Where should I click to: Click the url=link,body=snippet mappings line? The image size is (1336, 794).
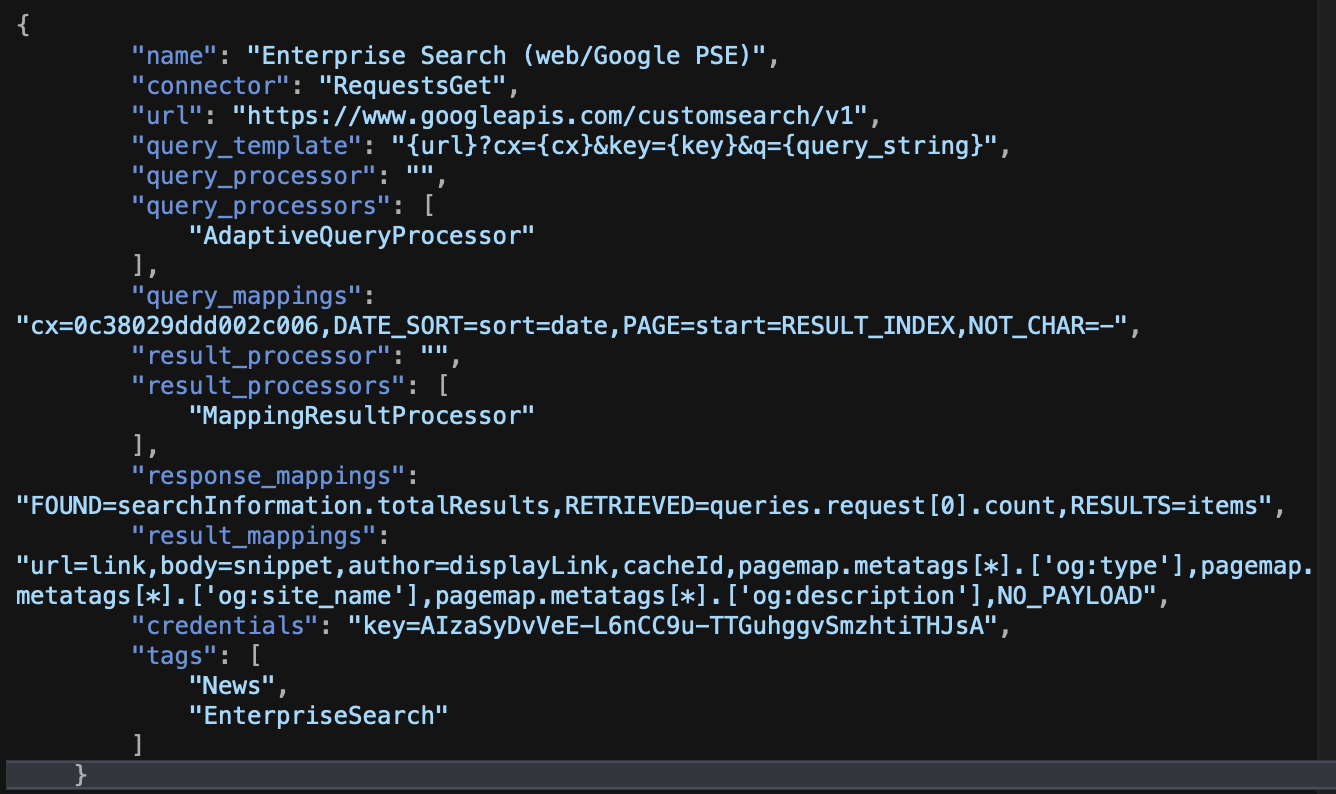665,566
